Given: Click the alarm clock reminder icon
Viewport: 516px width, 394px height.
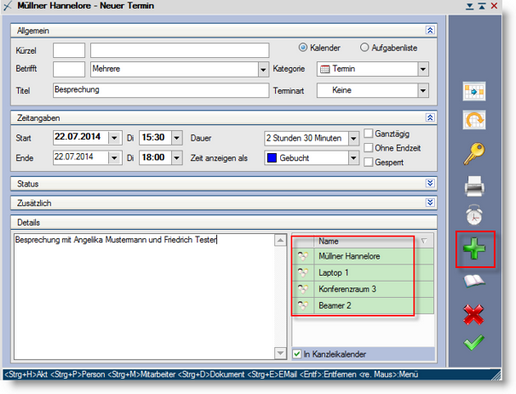Looking at the screenshot, I should [474, 215].
